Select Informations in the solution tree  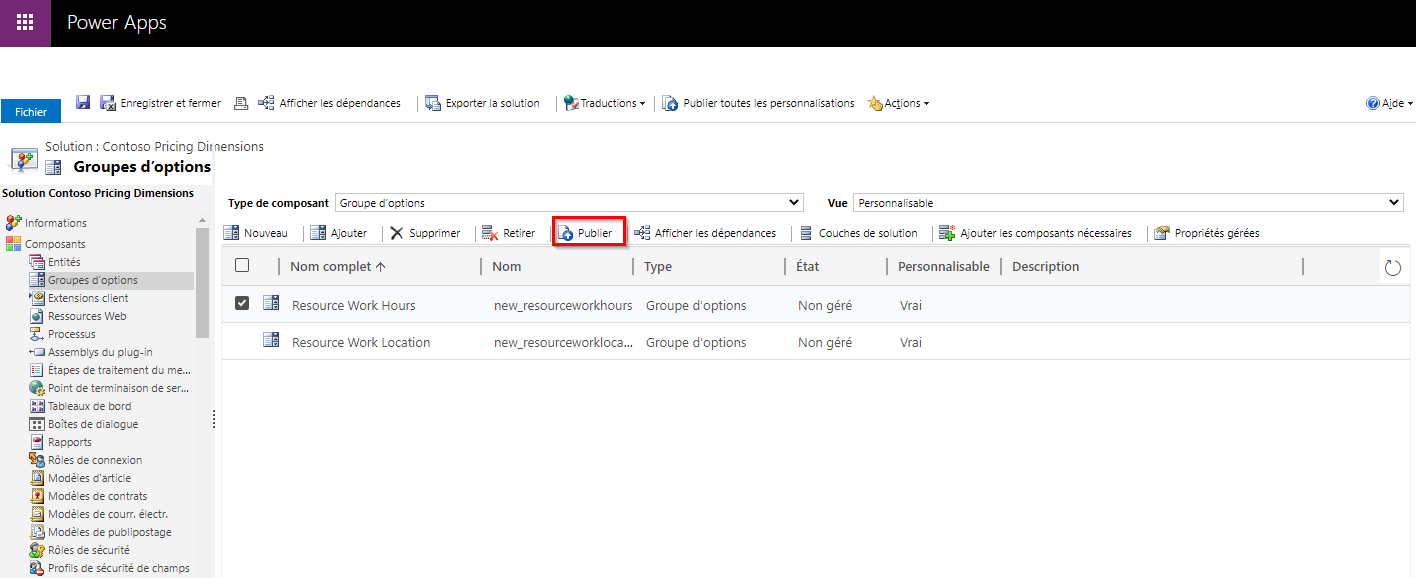(x=56, y=223)
